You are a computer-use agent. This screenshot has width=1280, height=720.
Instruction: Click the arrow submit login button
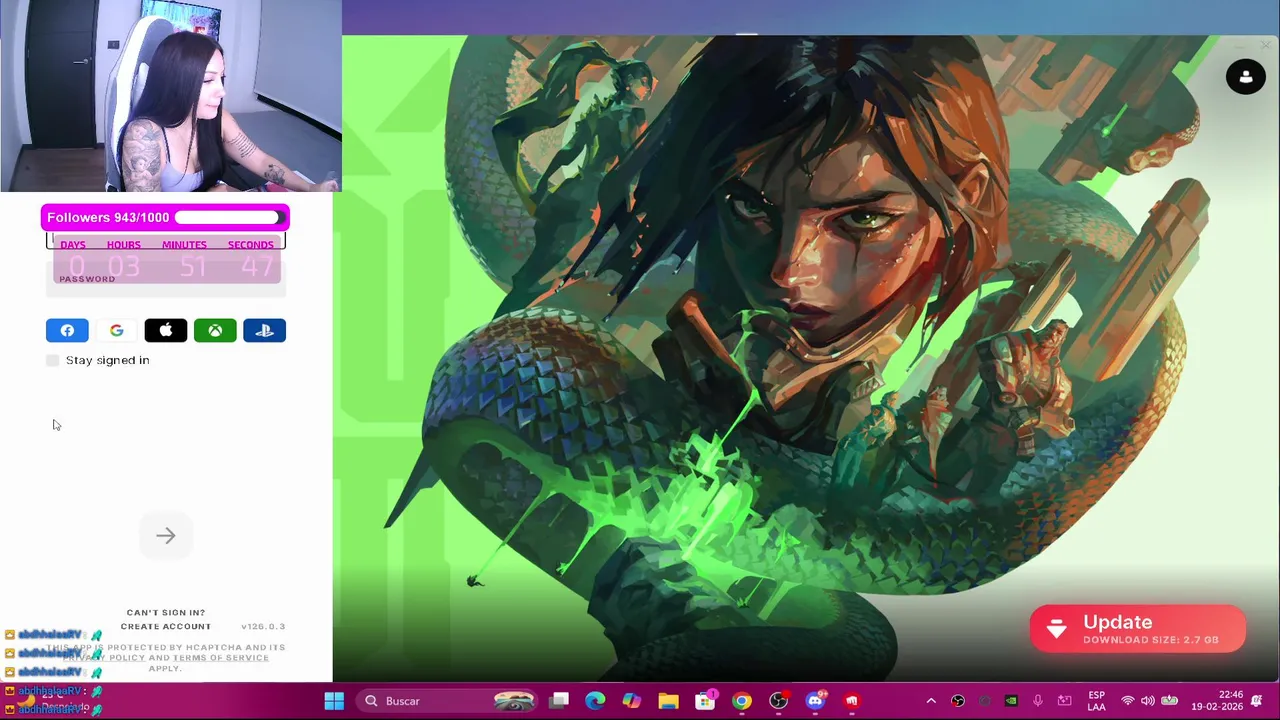point(166,536)
